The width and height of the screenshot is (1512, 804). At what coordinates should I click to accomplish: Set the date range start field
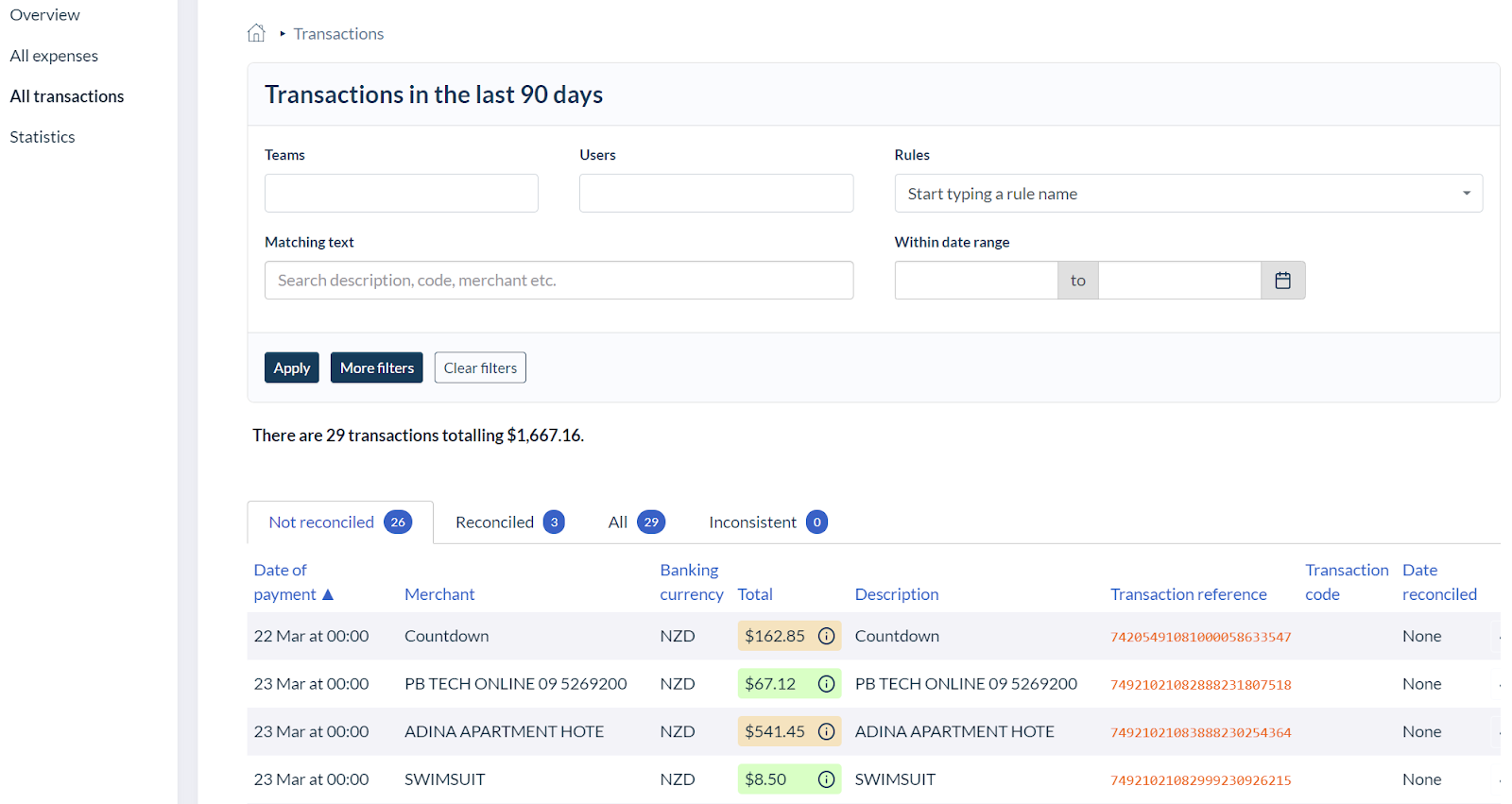(x=976, y=281)
